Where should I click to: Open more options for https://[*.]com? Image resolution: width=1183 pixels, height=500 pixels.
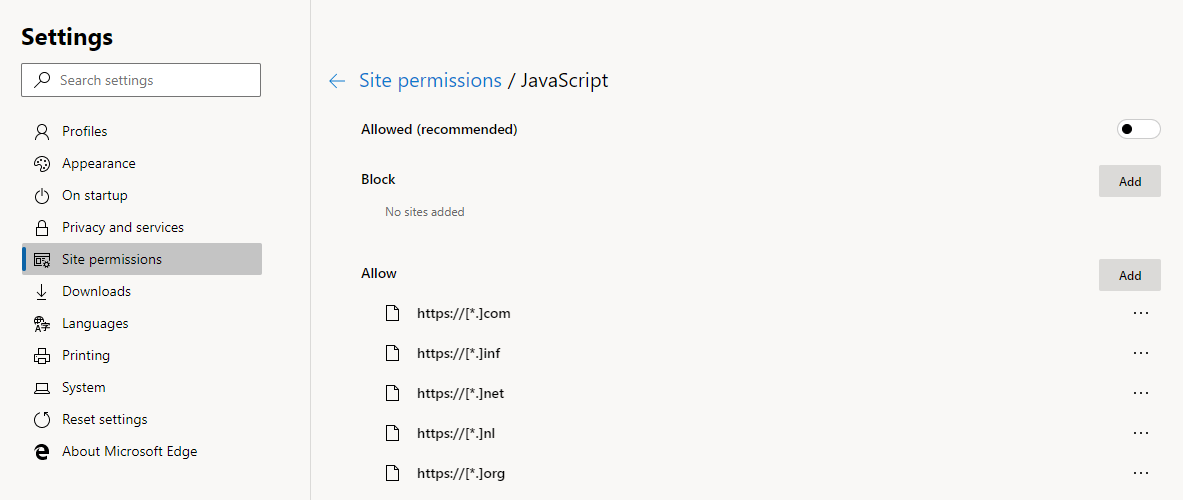(x=1141, y=313)
